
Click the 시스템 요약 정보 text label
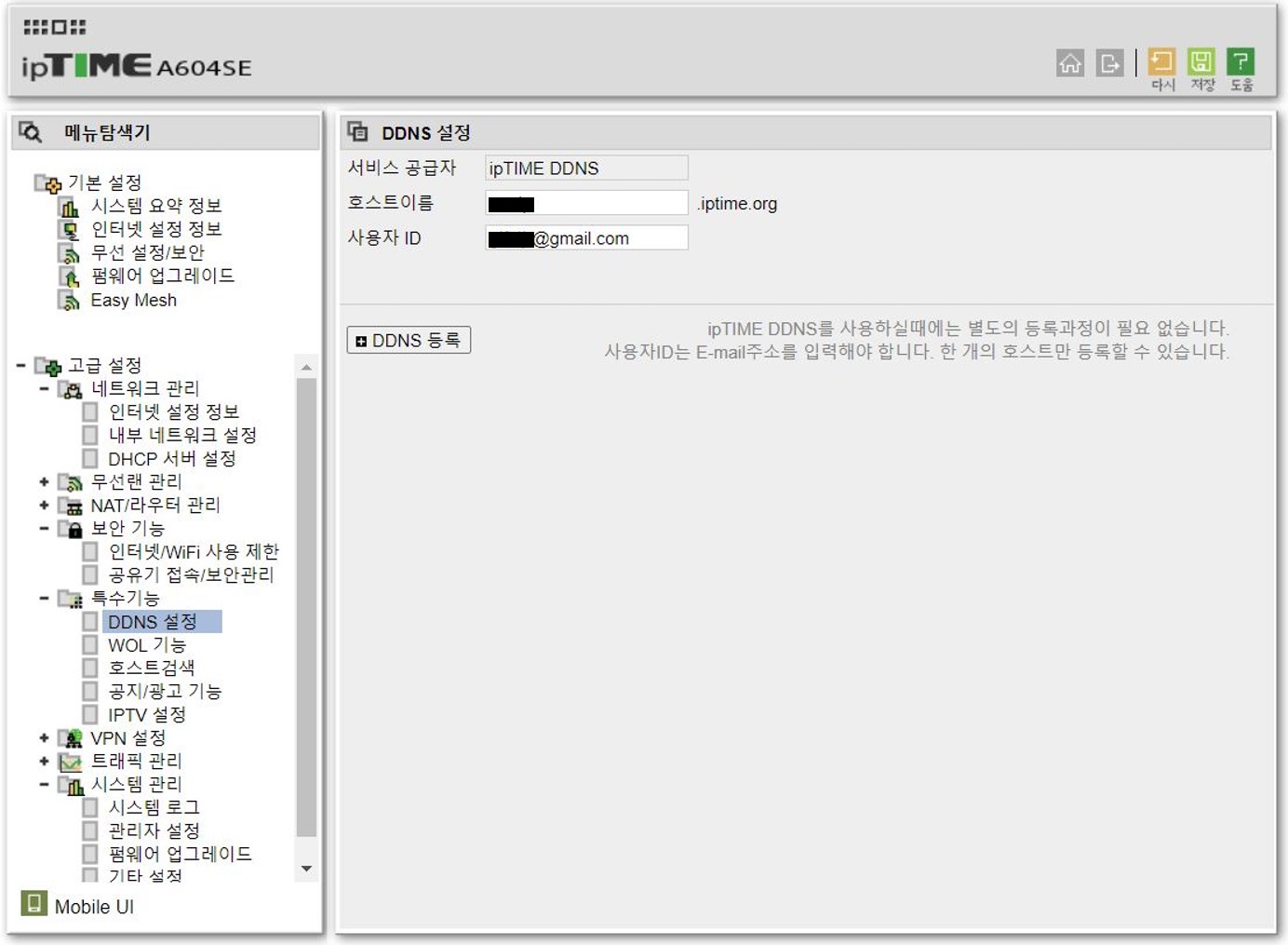pos(156,207)
